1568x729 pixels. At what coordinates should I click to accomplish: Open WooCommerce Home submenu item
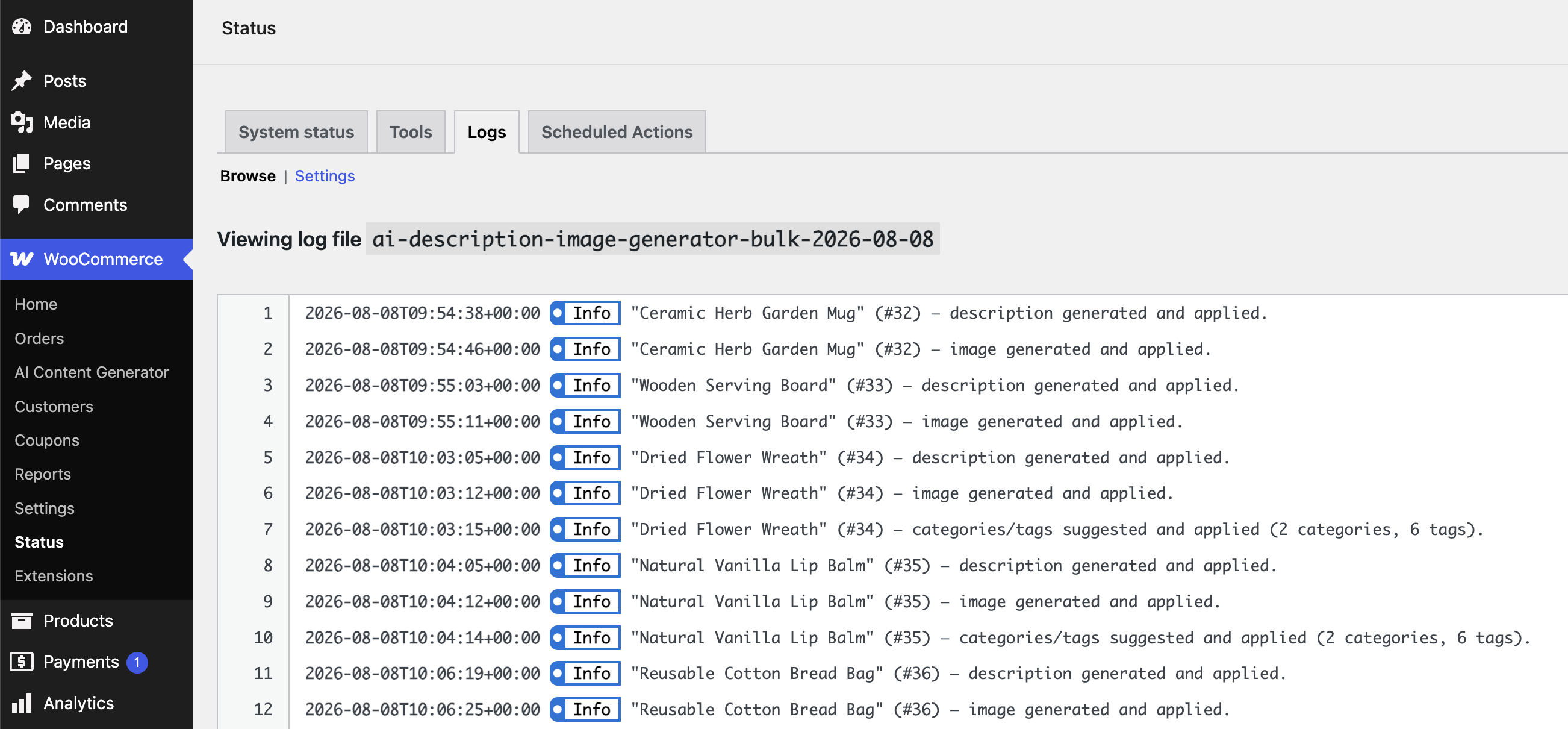[x=36, y=304]
